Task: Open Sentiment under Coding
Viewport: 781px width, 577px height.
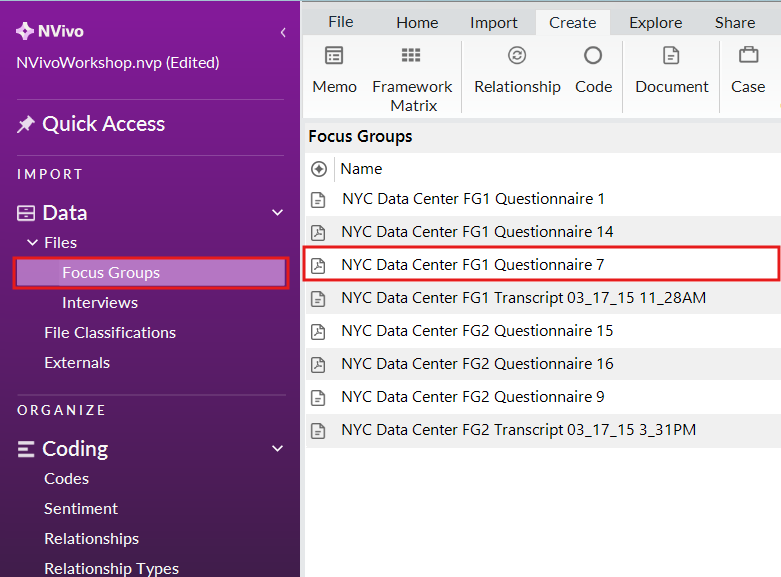Action: tap(81, 509)
